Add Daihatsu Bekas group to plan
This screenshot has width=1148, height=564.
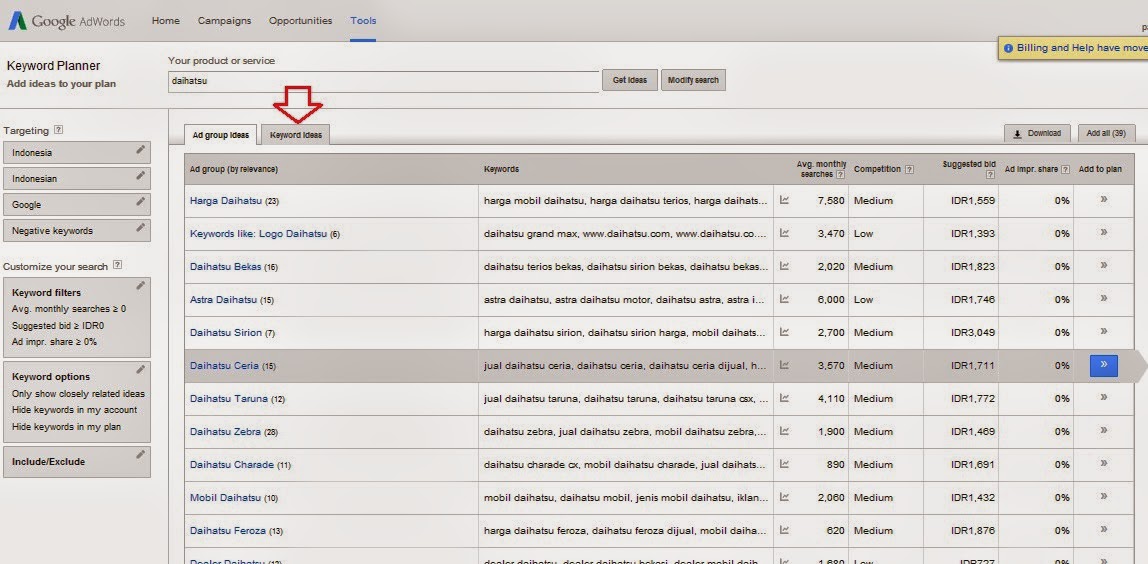(x=1103, y=265)
